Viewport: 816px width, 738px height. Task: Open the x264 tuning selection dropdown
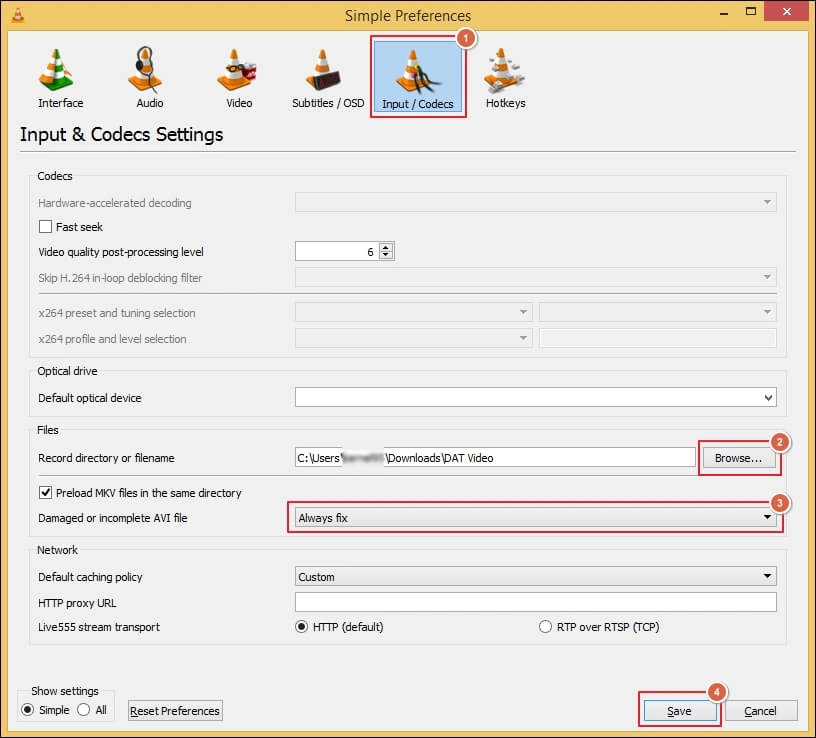pos(658,312)
